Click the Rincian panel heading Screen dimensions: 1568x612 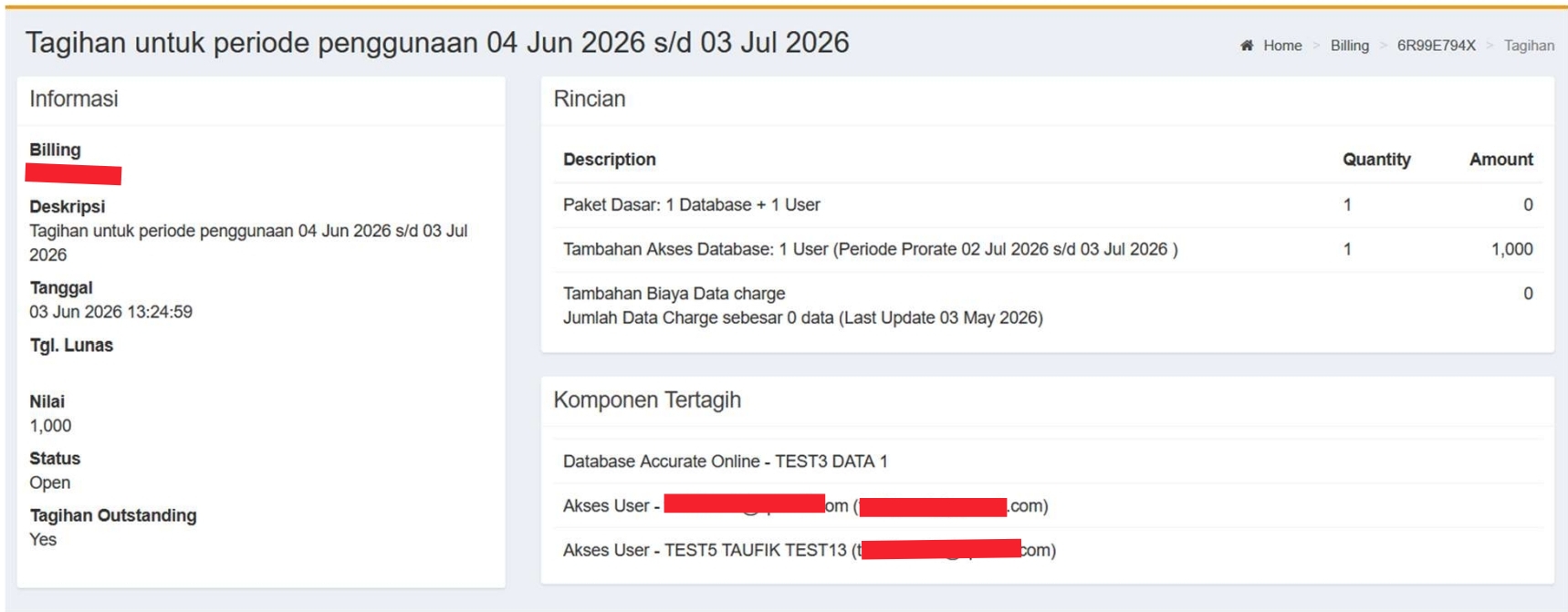point(590,99)
